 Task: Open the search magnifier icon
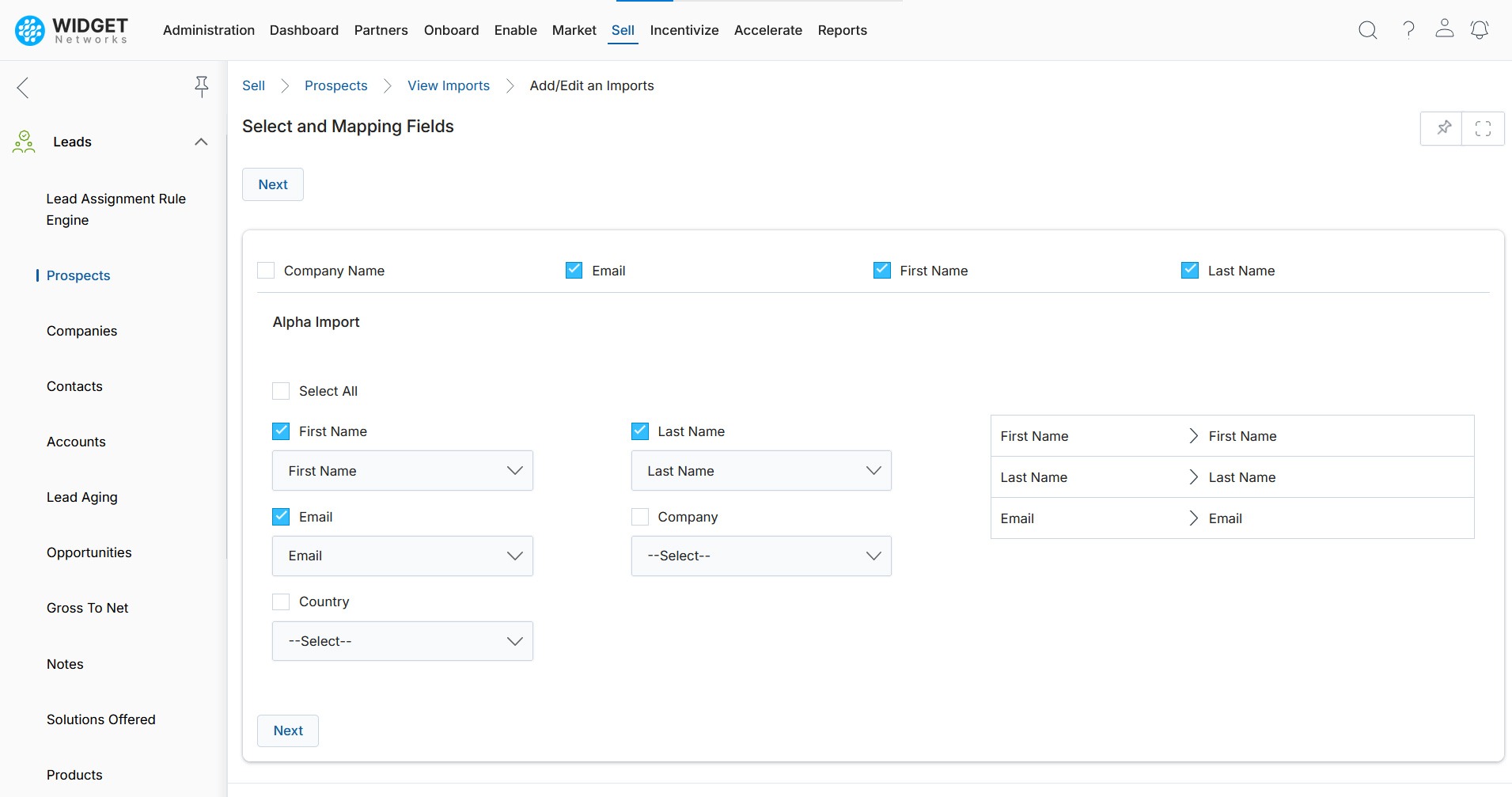click(x=1367, y=30)
